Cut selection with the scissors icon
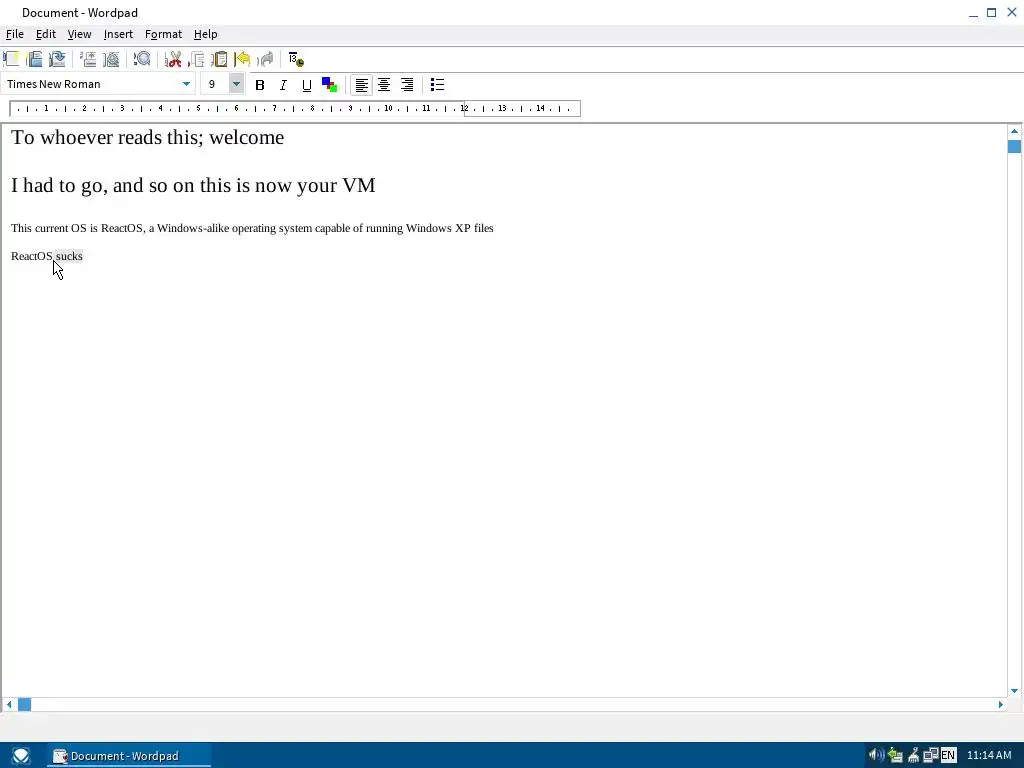Image resolution: width=1024 pixels, height=768 pixels. [x=173, y=59]
